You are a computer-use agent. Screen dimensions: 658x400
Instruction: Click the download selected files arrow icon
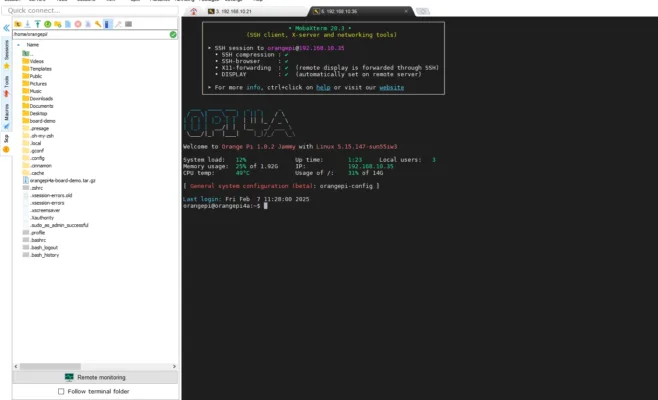click(x=28, y=24)
